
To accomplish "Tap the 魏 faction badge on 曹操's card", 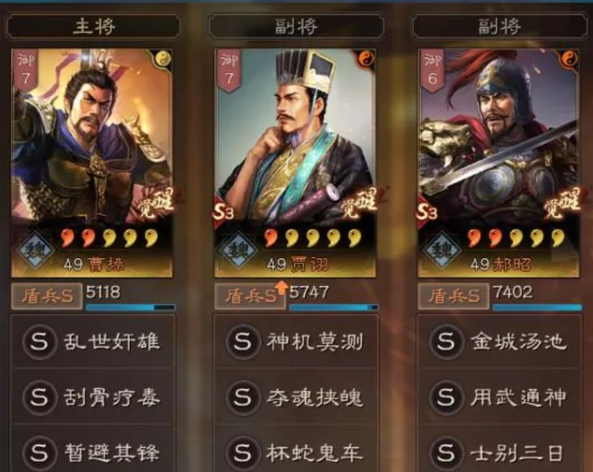I will 36,249.
